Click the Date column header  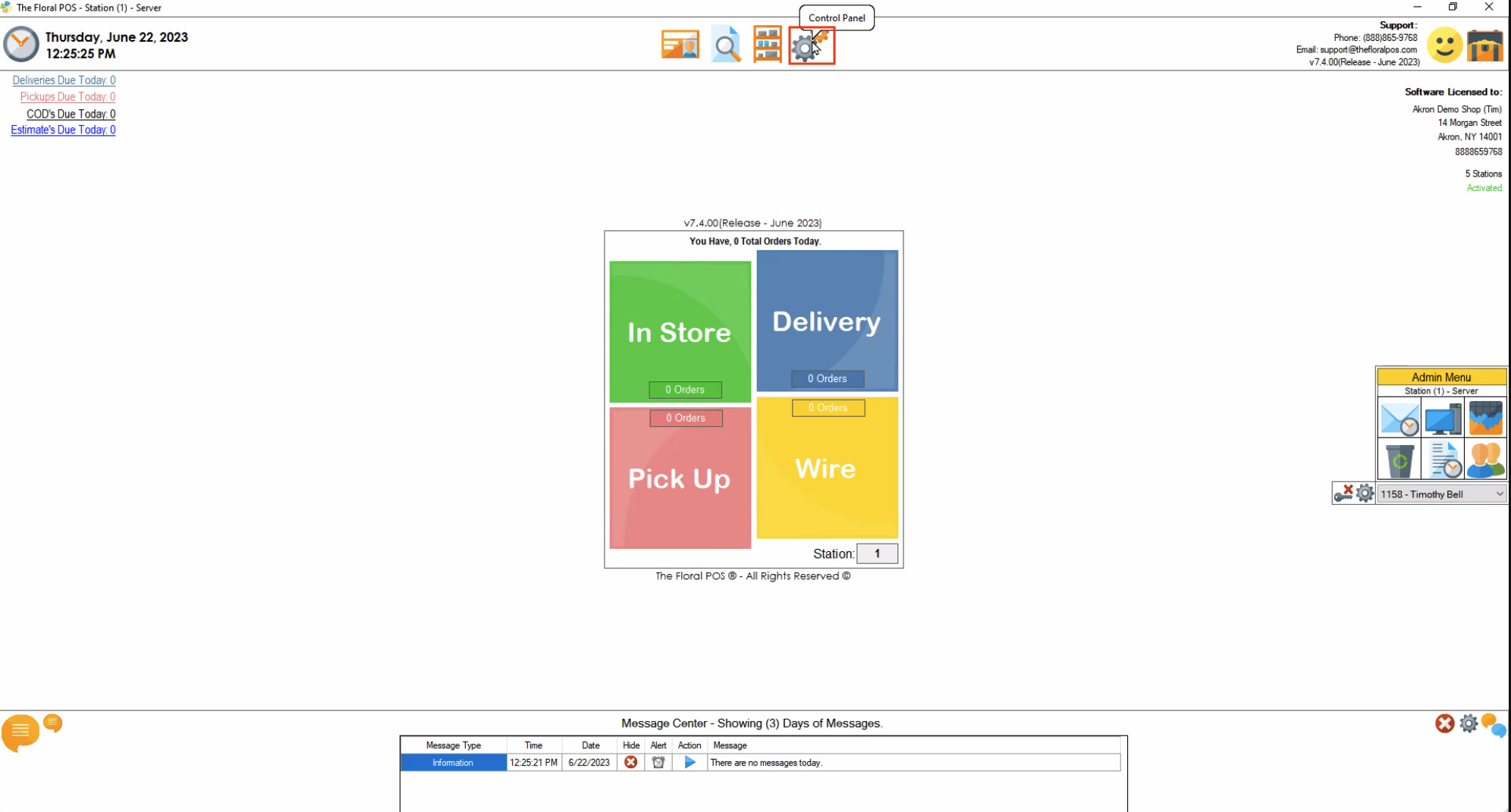pyautogui.click(x=590, y=745)
